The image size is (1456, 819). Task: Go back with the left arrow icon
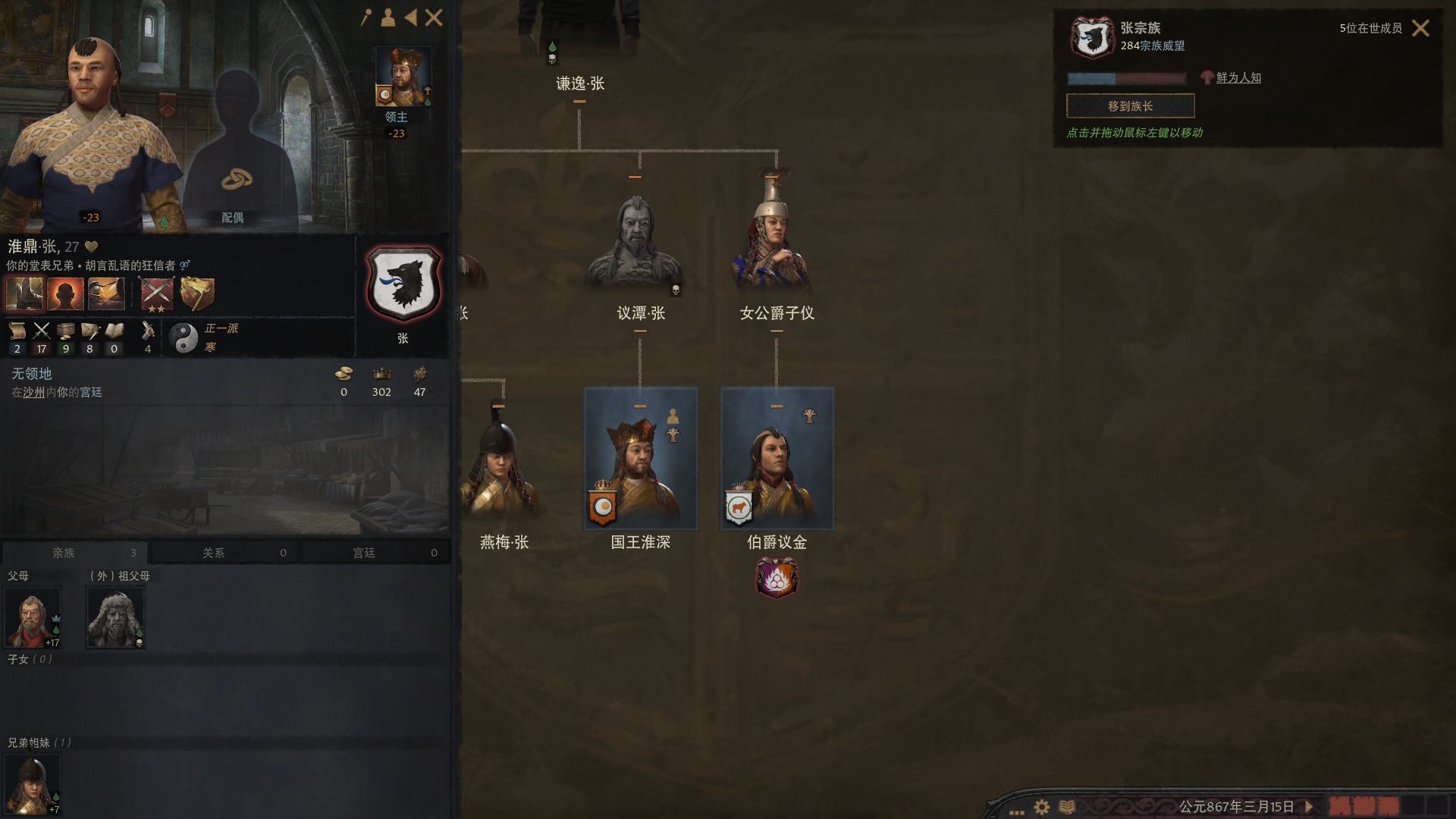(x=411, y=17)
